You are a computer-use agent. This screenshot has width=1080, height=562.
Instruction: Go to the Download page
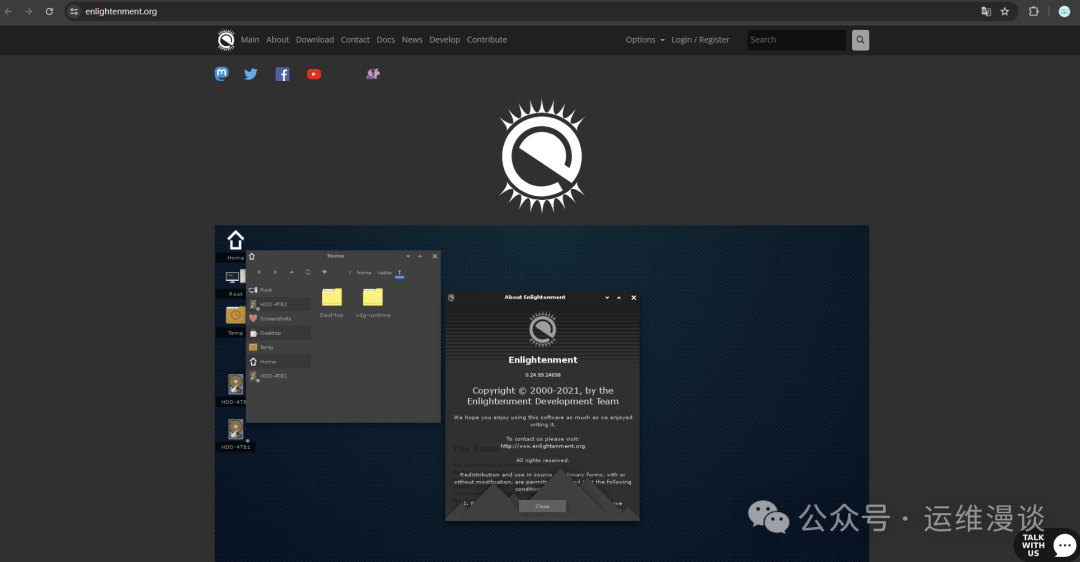(315, 40)
